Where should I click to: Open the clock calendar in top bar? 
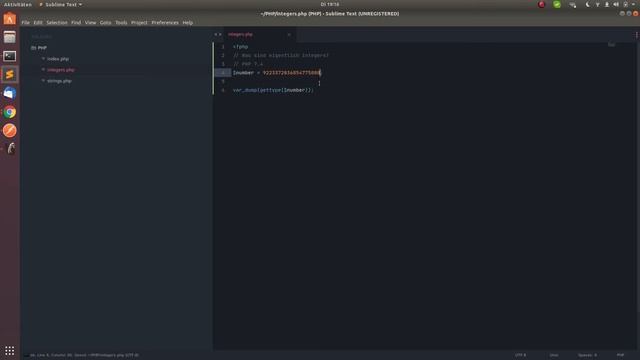[330, 4]
